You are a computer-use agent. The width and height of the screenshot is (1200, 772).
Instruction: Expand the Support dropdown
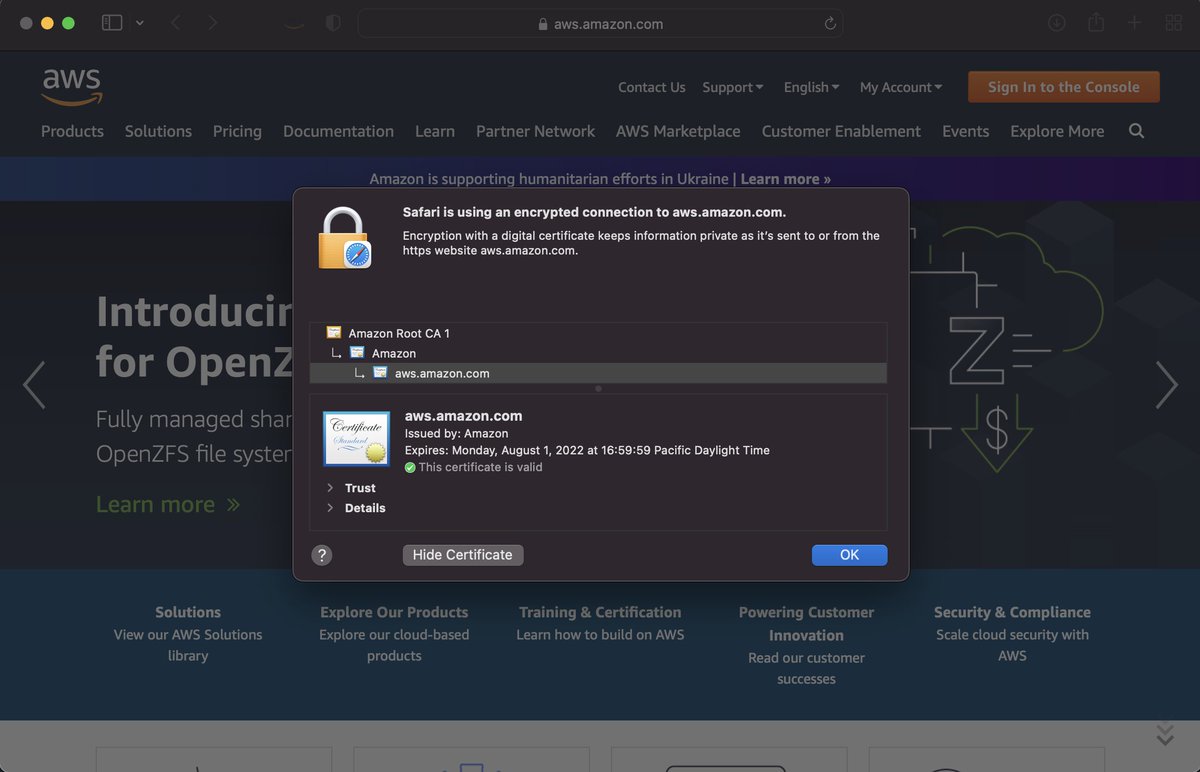click(x=733, y=87)
